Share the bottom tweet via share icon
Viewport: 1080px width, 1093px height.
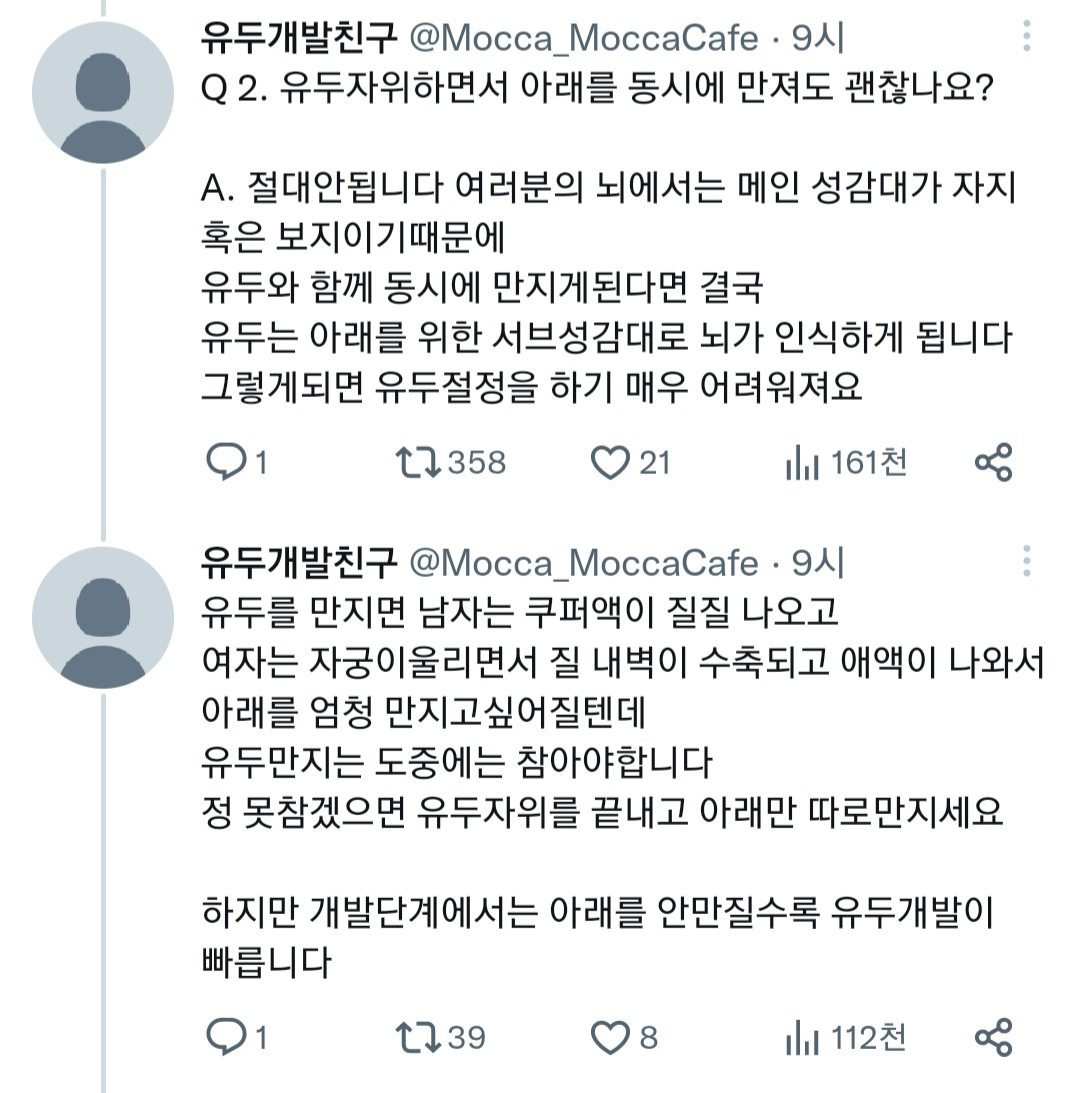[x=993, y=1037]
